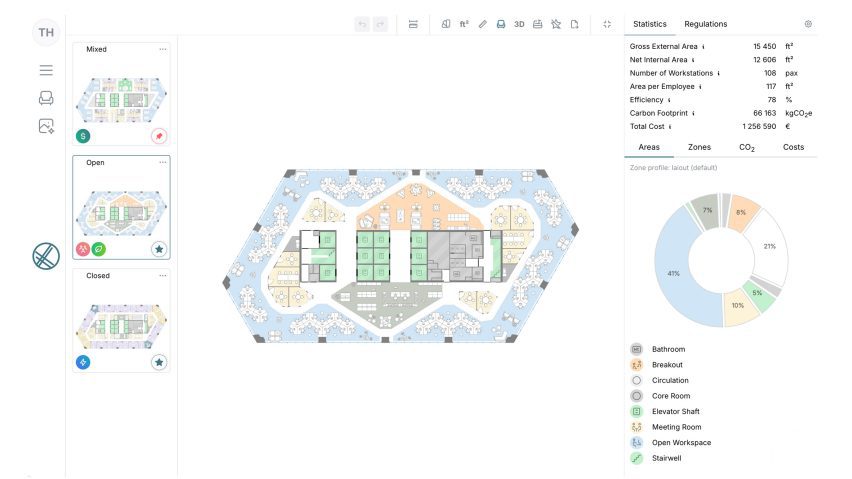Switch to the Regulations tab

pyautogui.click(x=705, y=24)
